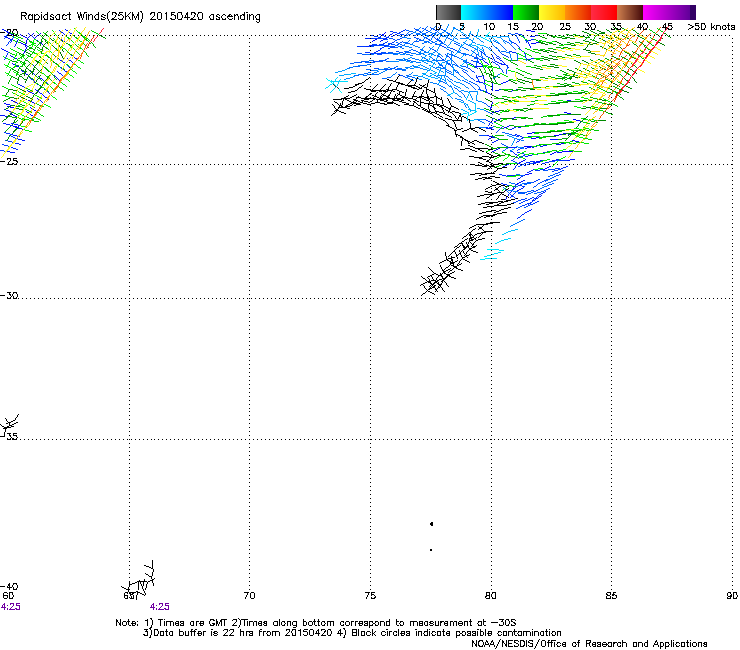The height and width of the screenshot is (650, 740).
Task: Click the orange 25-30 knots color segment
Action: [578, 12]
